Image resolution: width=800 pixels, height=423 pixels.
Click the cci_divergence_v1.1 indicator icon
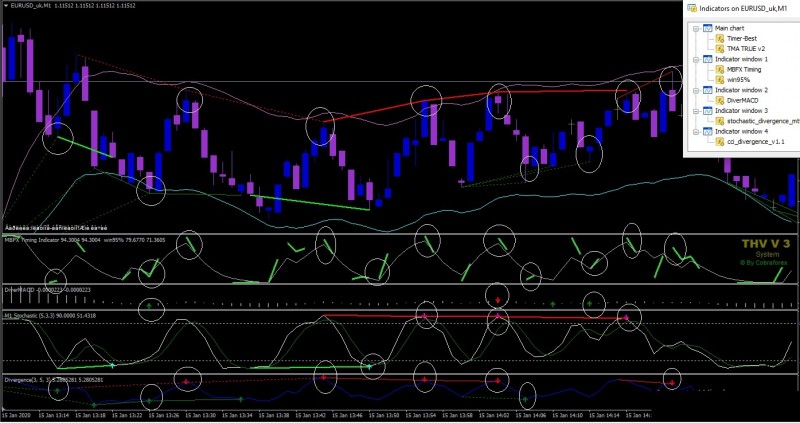tap(720, 142)
